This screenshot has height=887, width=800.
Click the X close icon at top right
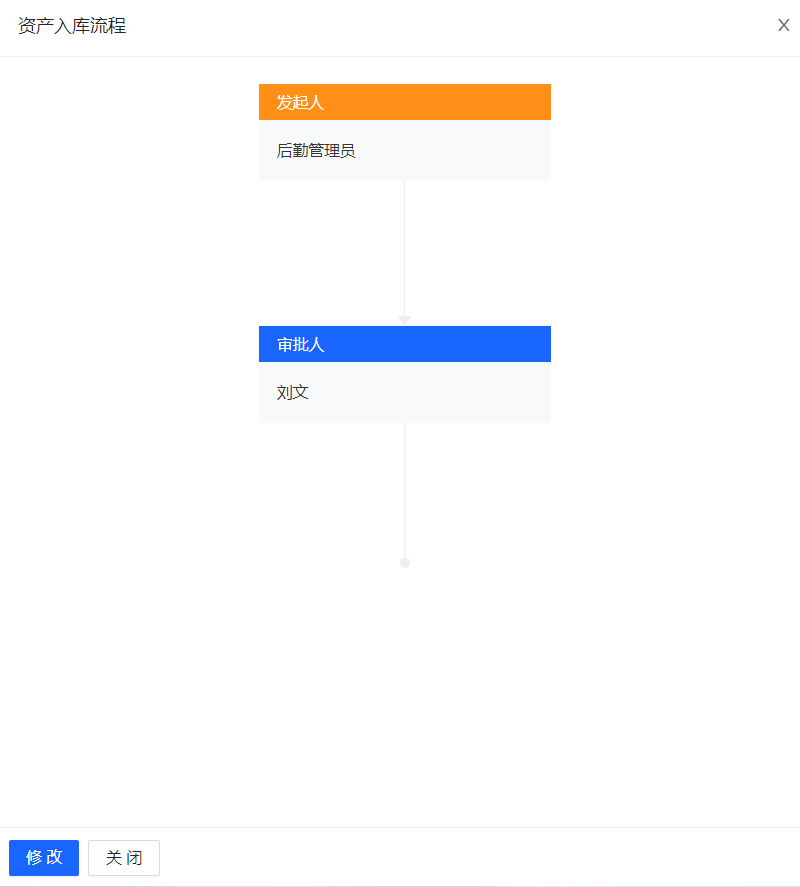click(784, 25)
